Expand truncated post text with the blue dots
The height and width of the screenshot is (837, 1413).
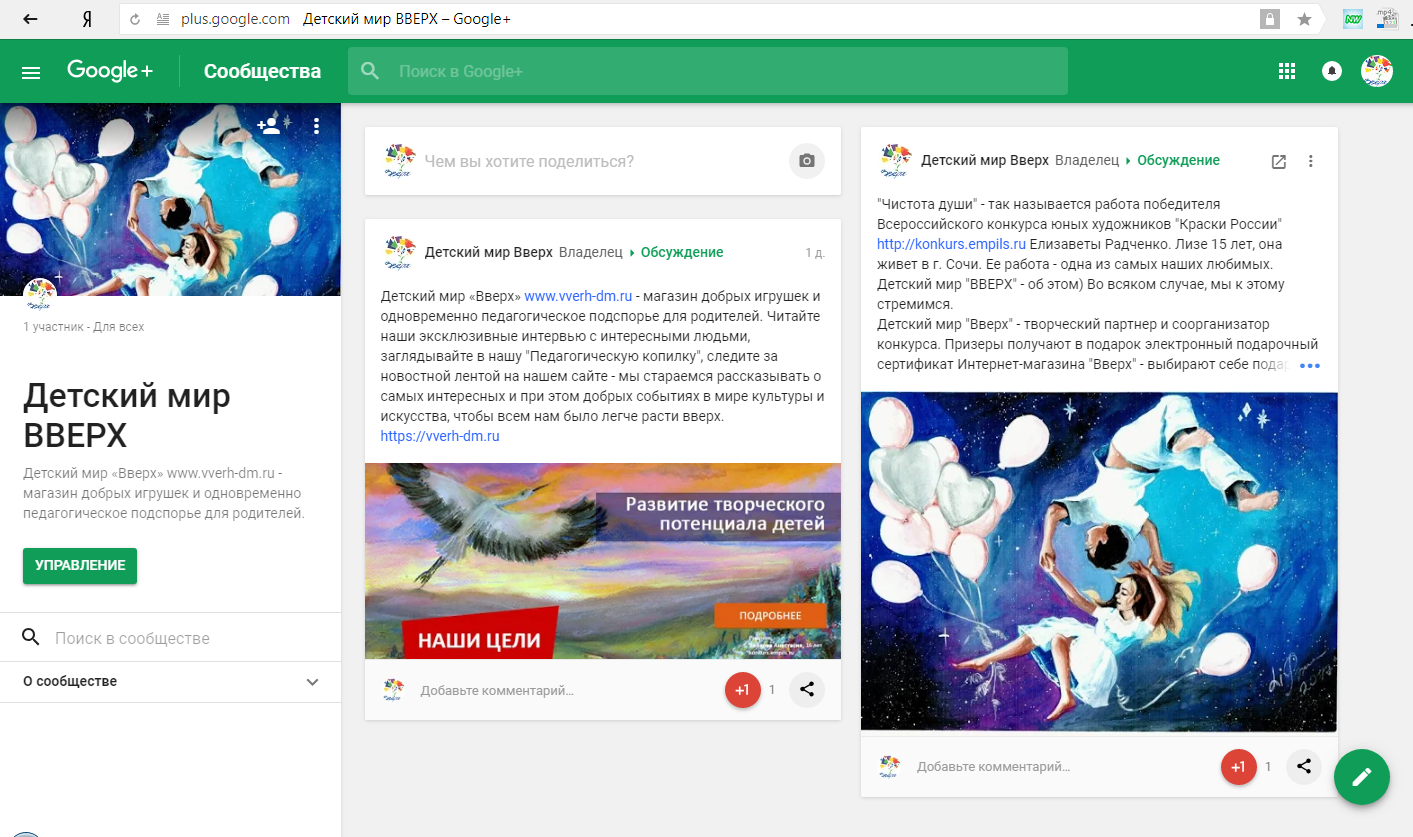point(1309,366)
